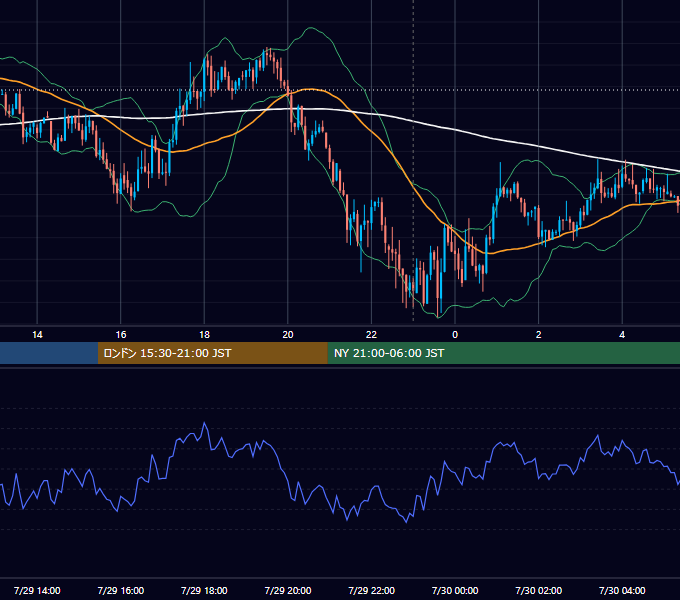Click the 7/29 22:00 date label
Image resolution: width=680 pixels, height=600 pixels.
[x=372, y=590]
